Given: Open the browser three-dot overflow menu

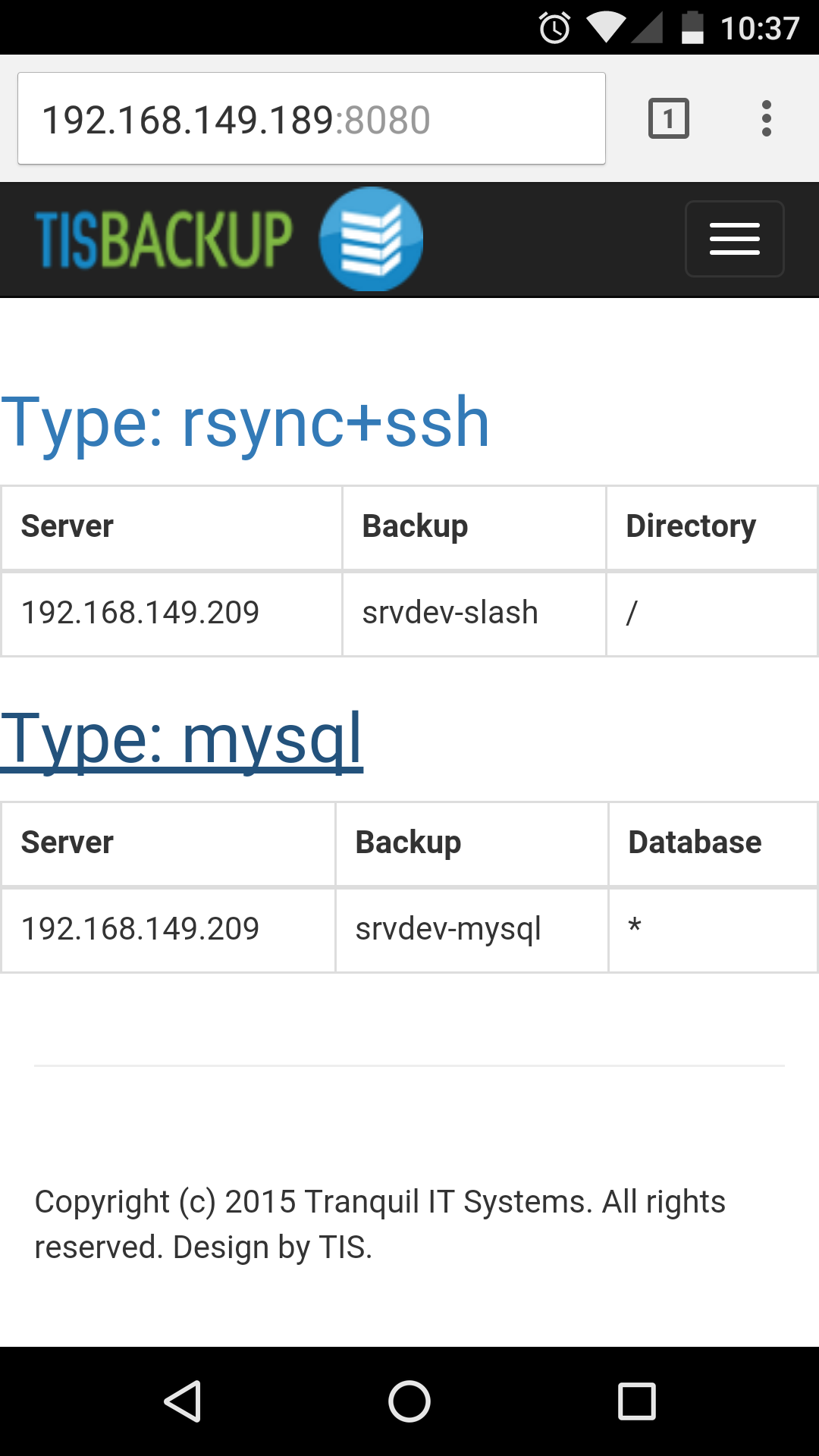Looking at the screenshot, I should (766, 118).
